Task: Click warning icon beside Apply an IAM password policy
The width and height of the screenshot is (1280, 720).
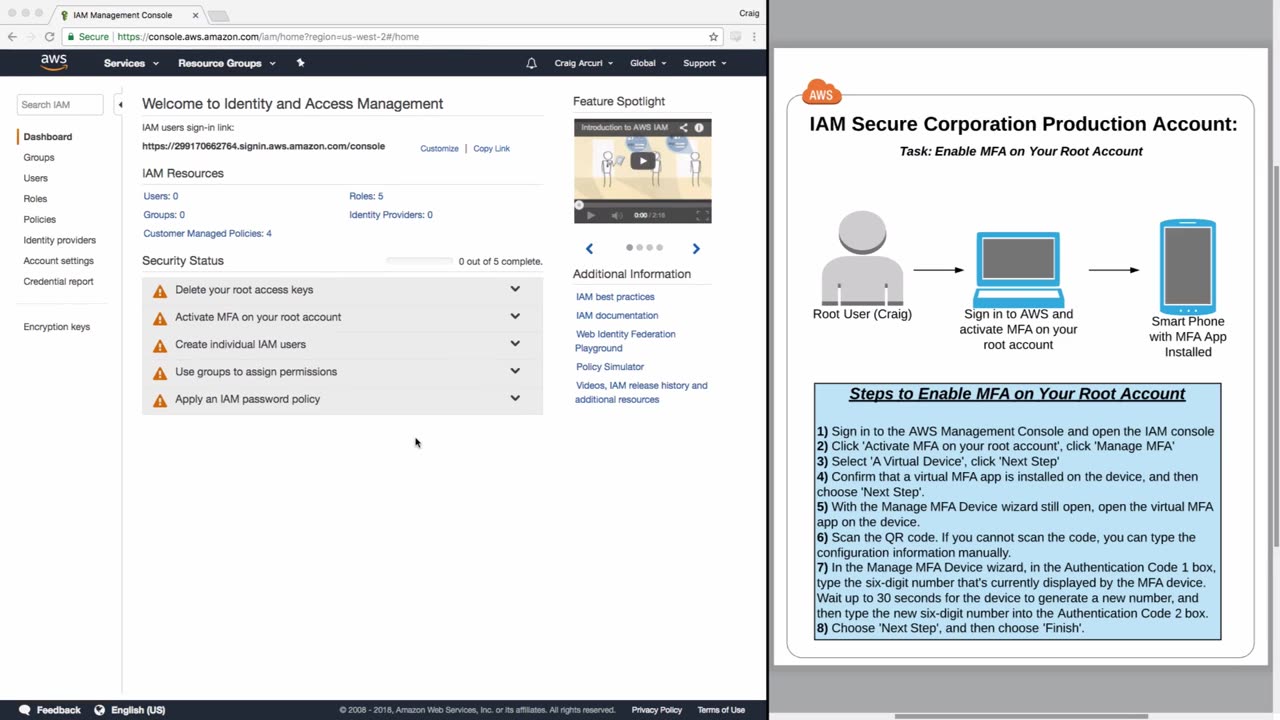Action: (160, 400)
